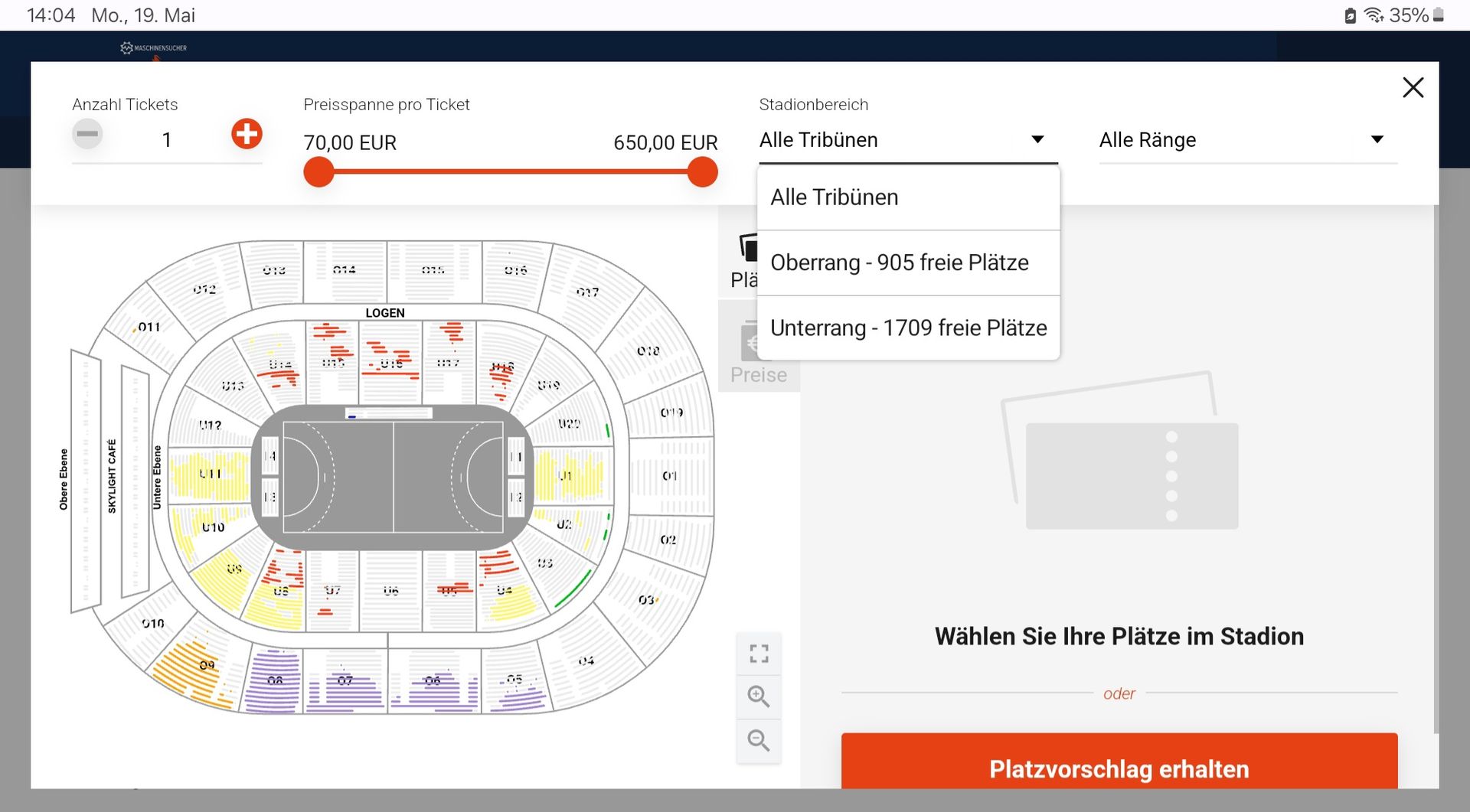Collapse the Alle Tribünen dropdown arrow
The width and height of the screenshot is (1470, 812).
click(x=1037, y=139)
